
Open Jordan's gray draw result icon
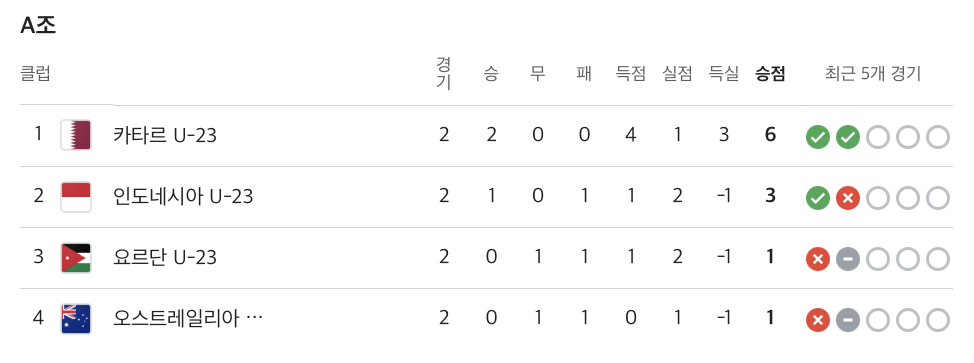click(x=847, y=259)
